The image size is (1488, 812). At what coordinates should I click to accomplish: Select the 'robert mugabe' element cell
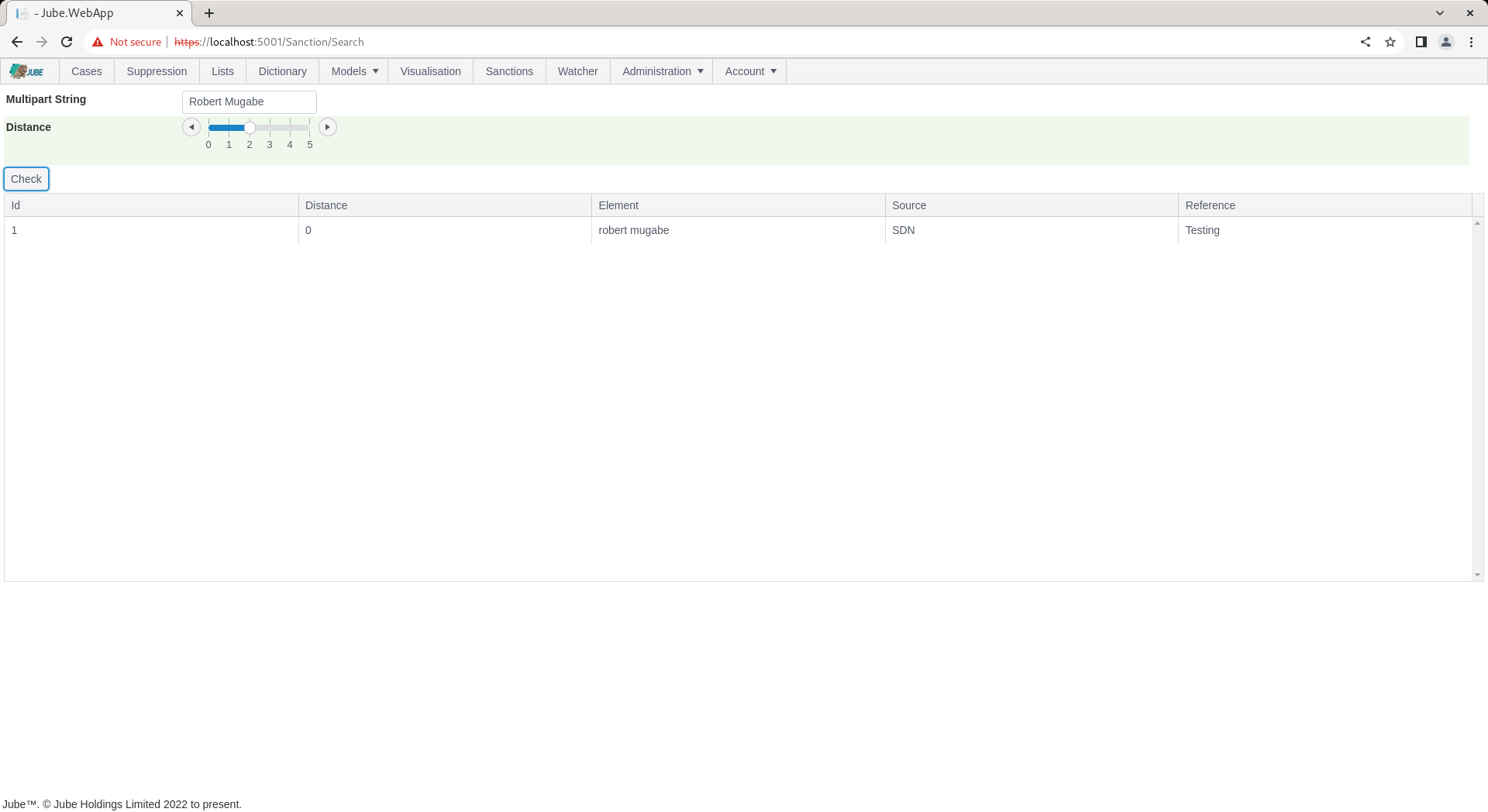(x=739, y=230)
